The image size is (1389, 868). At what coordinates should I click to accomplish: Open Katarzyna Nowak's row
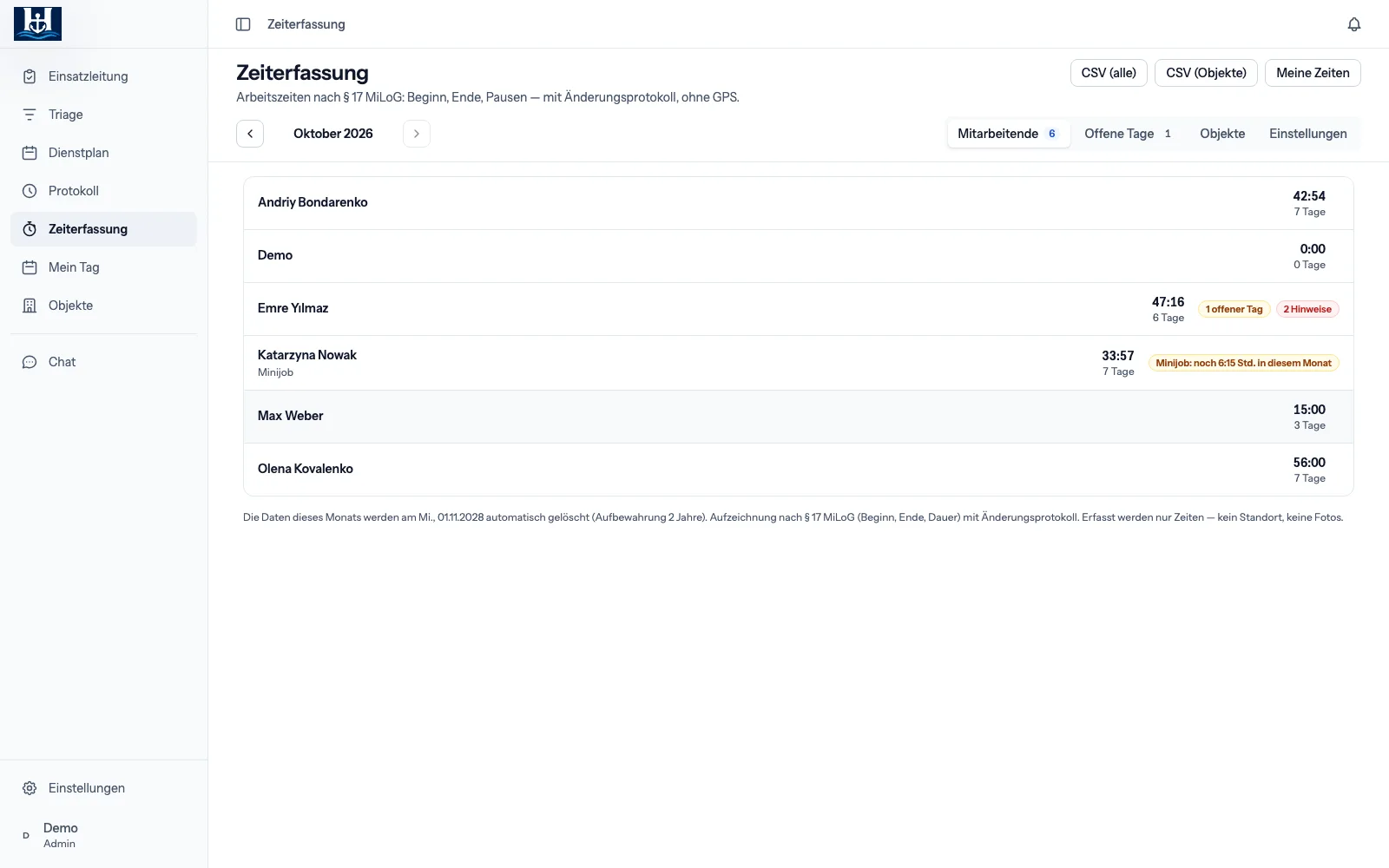point(799,363)
